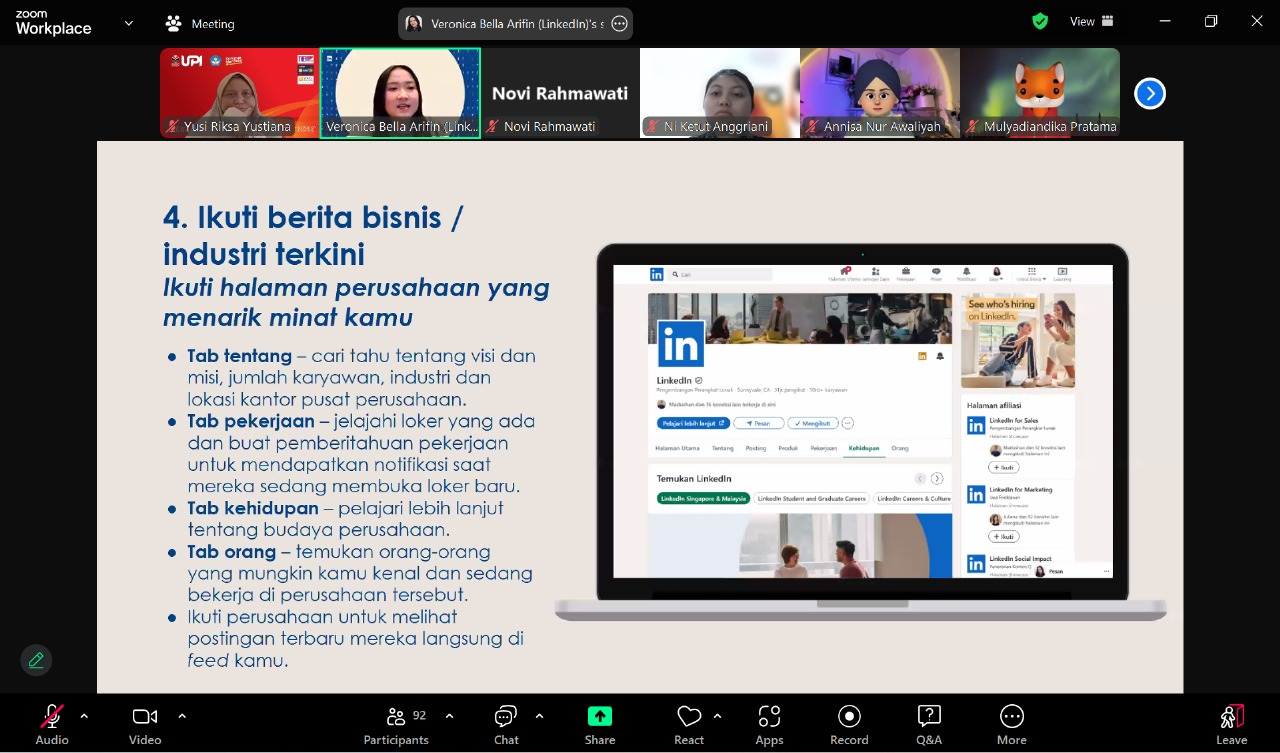Click 'Pesan' button on LinkedIn page
This screenshot has height=753, width=1280.
758,423
